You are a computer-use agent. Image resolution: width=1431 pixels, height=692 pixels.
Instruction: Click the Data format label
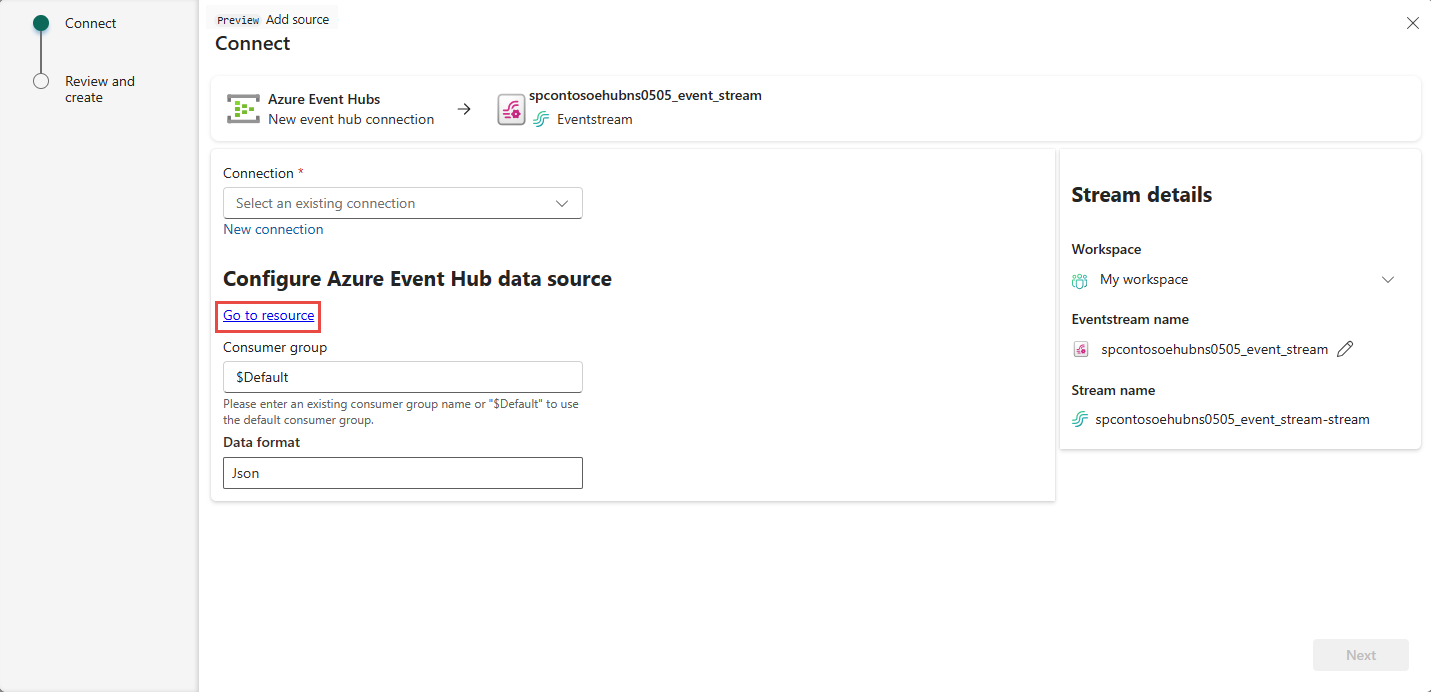click(x=261, y=442)
